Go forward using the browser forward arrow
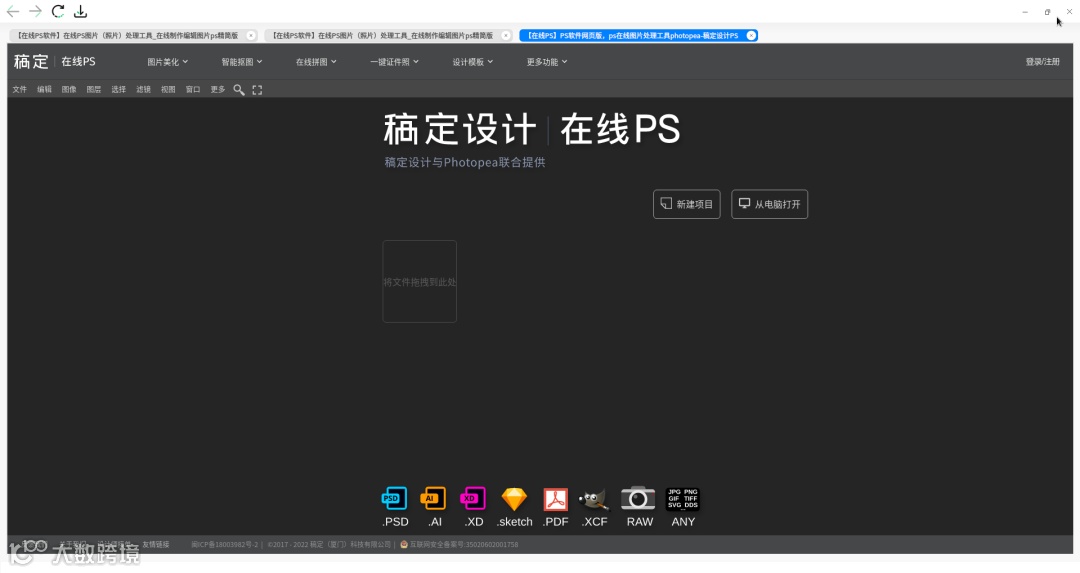The height and width of the screenshot is (573, 1080). coord(35,12)
